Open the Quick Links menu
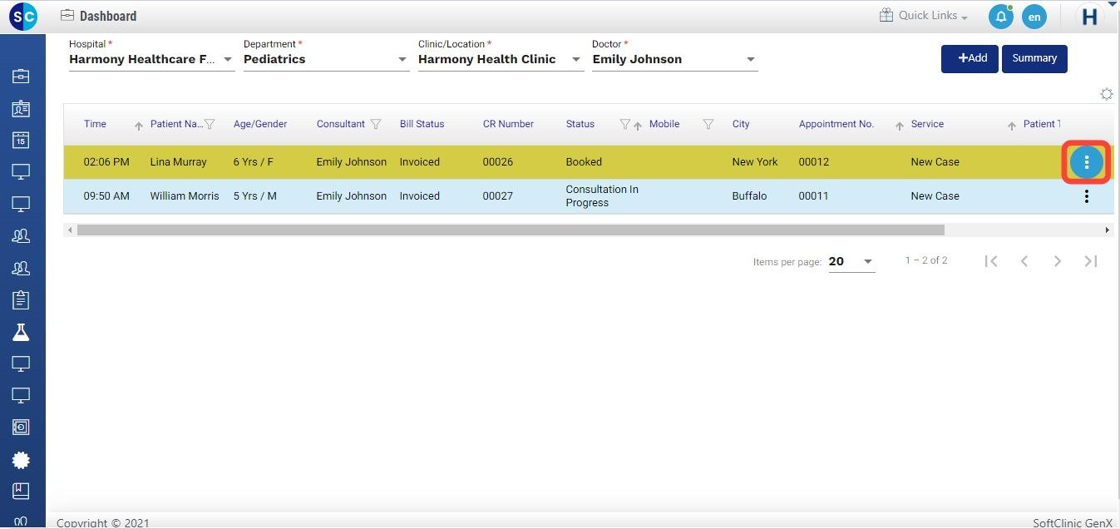 click(923, 16)
